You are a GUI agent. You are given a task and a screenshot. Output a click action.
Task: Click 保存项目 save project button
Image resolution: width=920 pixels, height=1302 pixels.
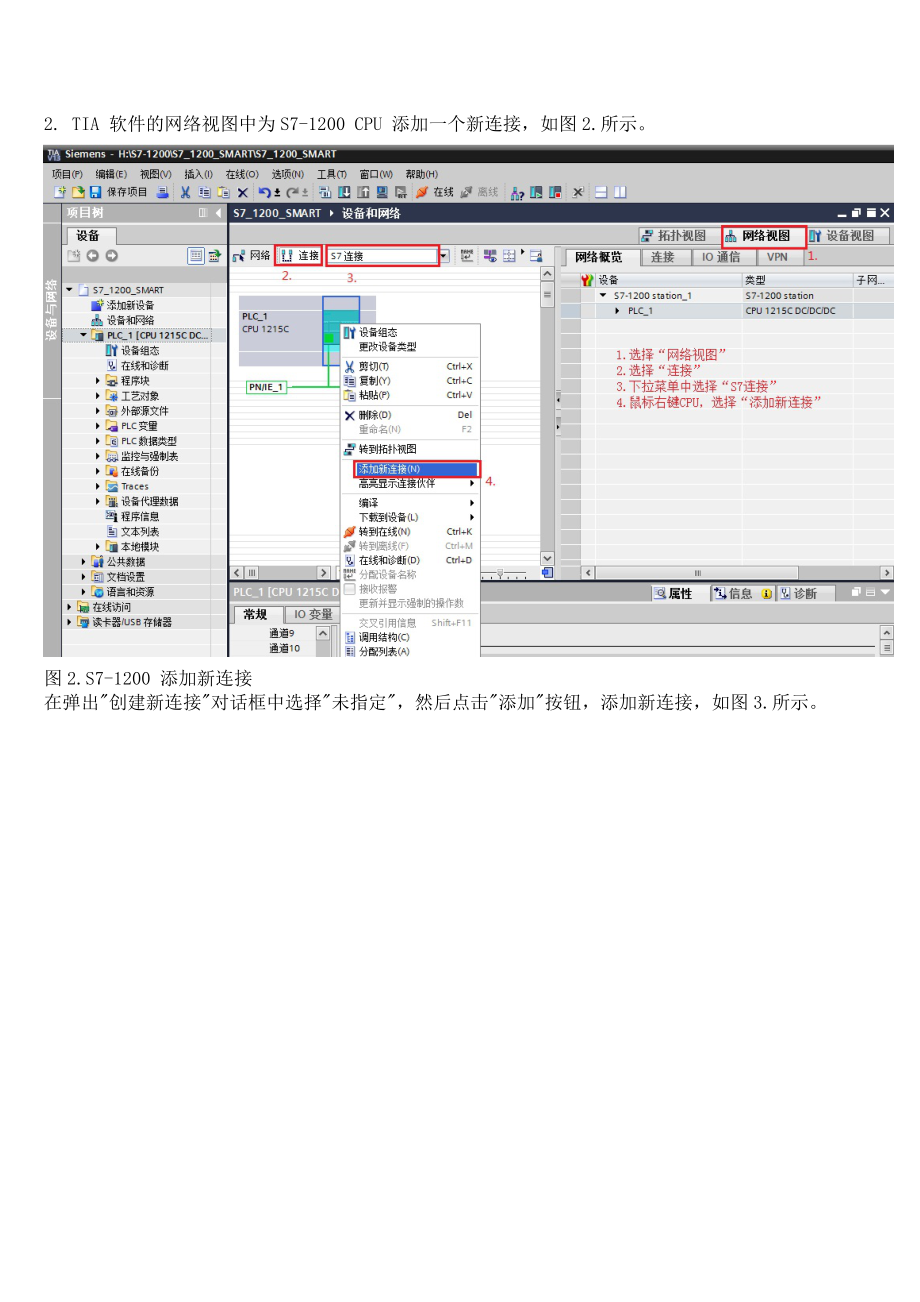[x=119, y=192]
